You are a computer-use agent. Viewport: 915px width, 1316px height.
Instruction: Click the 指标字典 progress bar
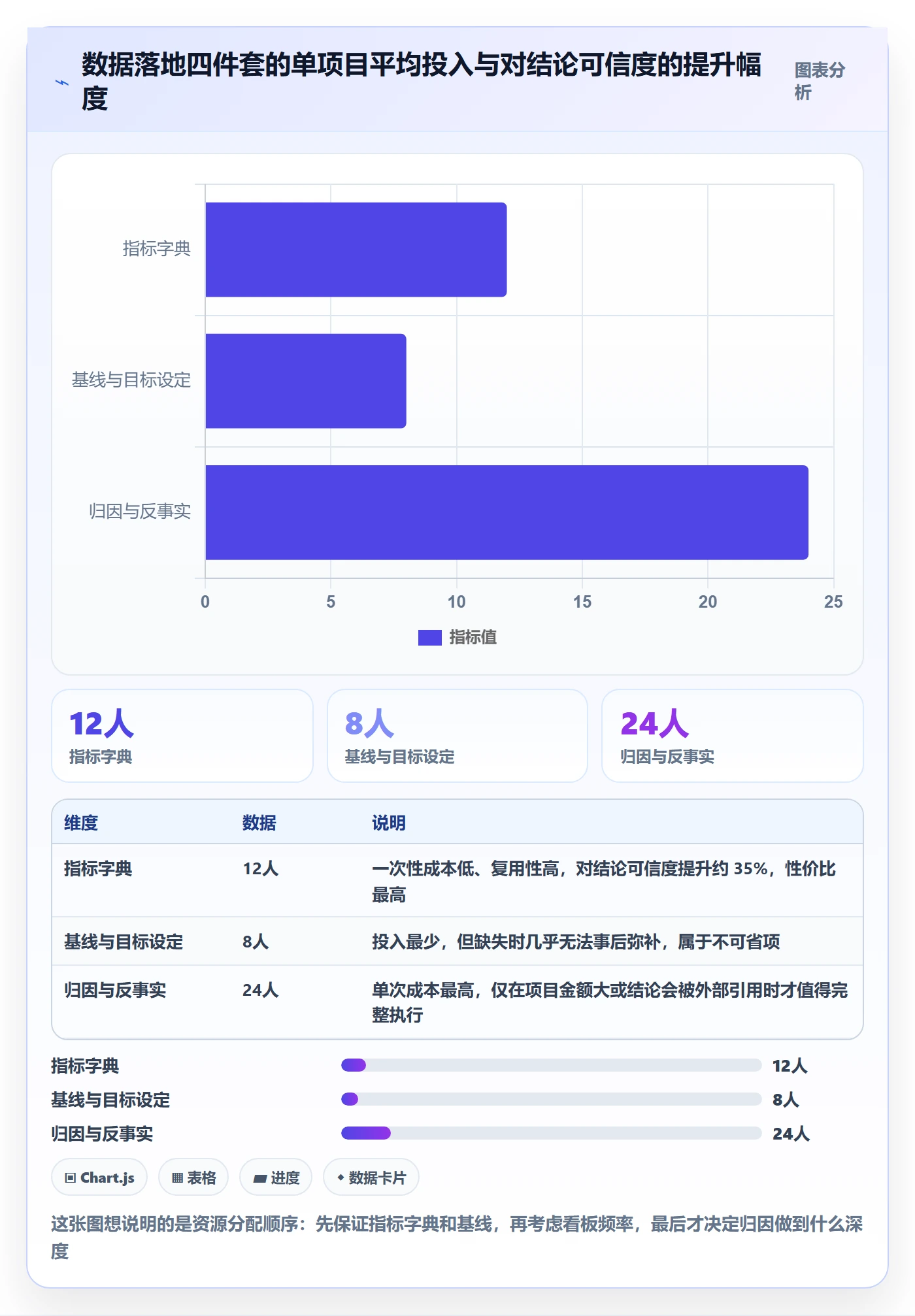tap(552, 1066)
